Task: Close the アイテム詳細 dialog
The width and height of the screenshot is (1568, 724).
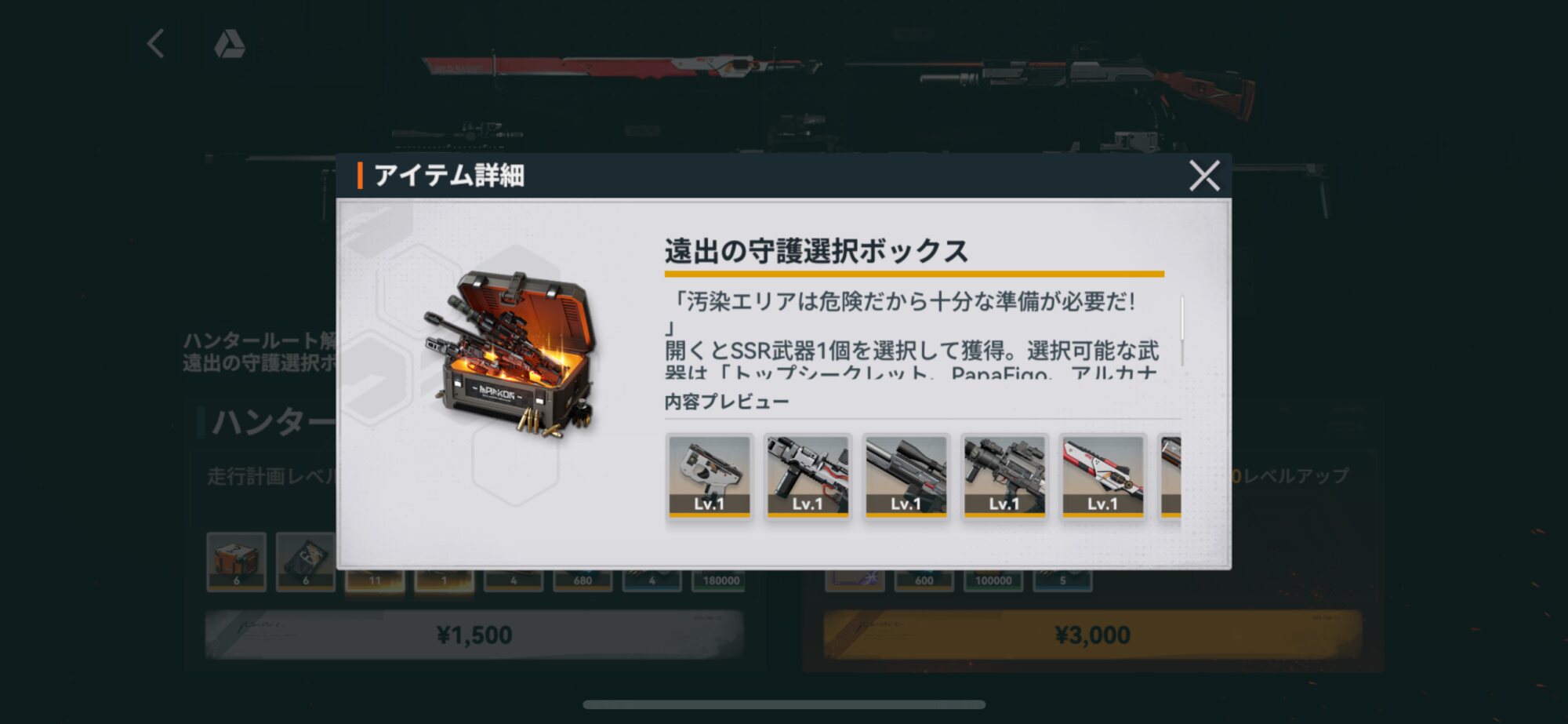Action: 1204,176
